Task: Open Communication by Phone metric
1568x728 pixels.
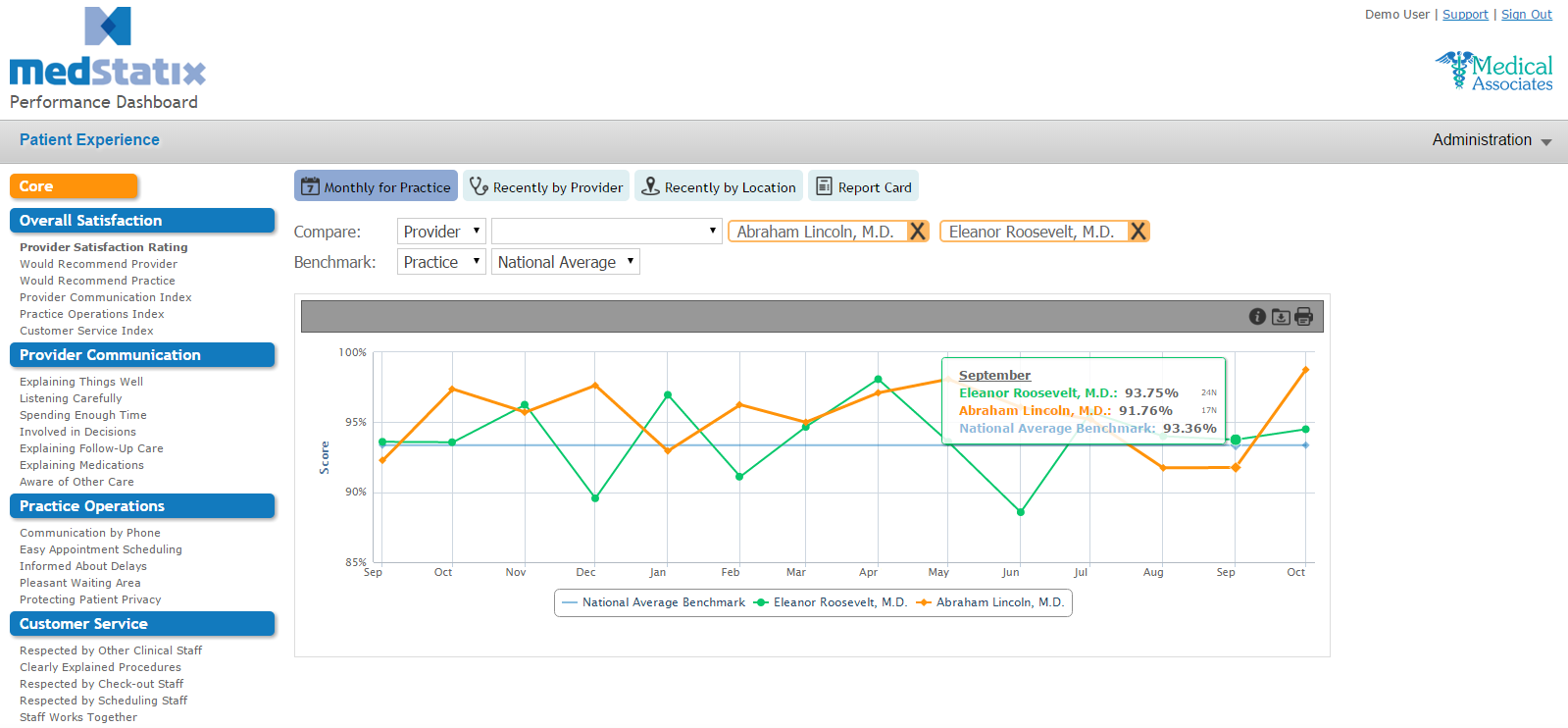Action: [x=90, y=533]
